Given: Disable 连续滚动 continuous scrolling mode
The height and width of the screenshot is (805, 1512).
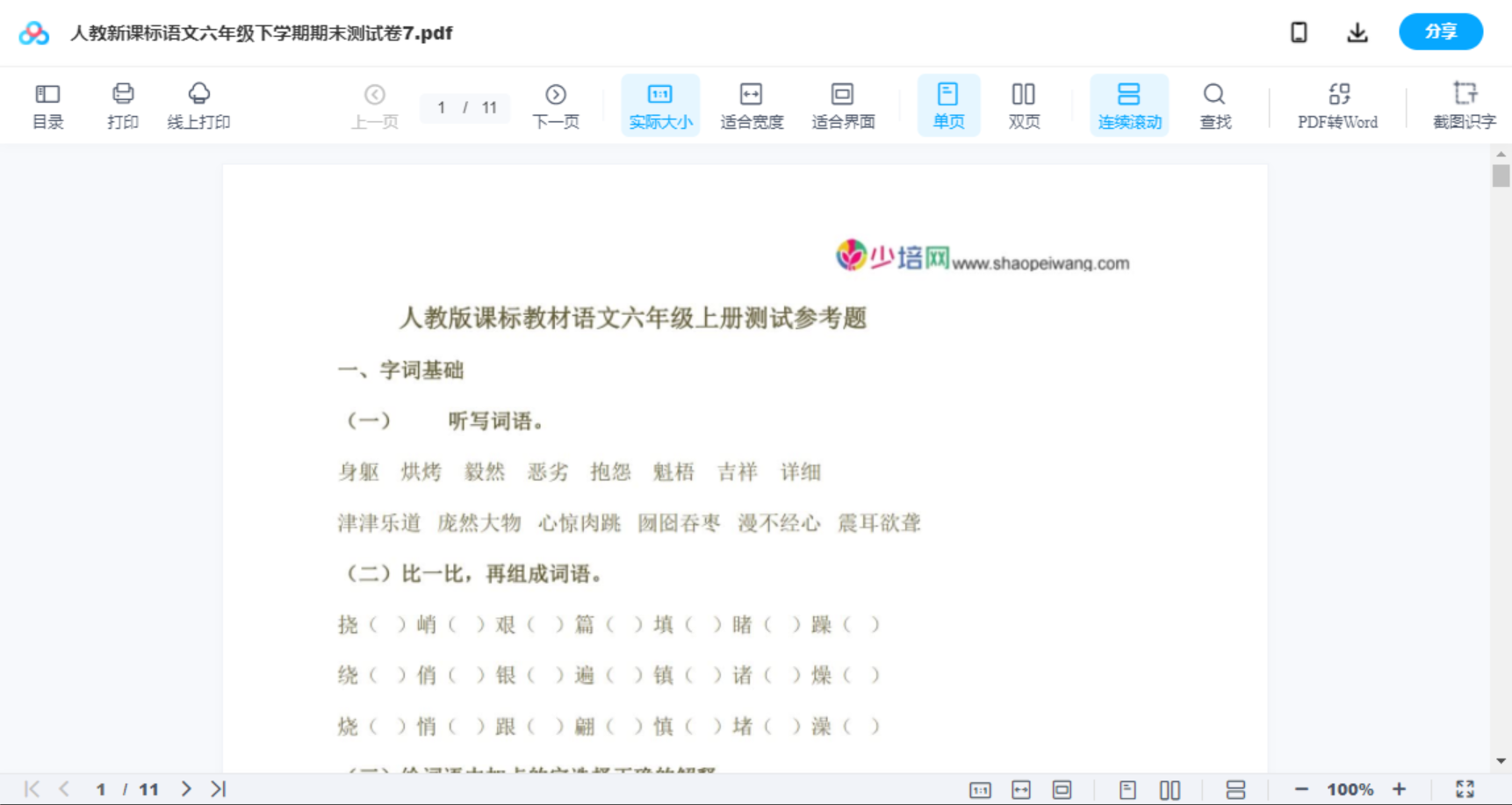Looking at the screenshot, I should click(x=1129, y=104).
